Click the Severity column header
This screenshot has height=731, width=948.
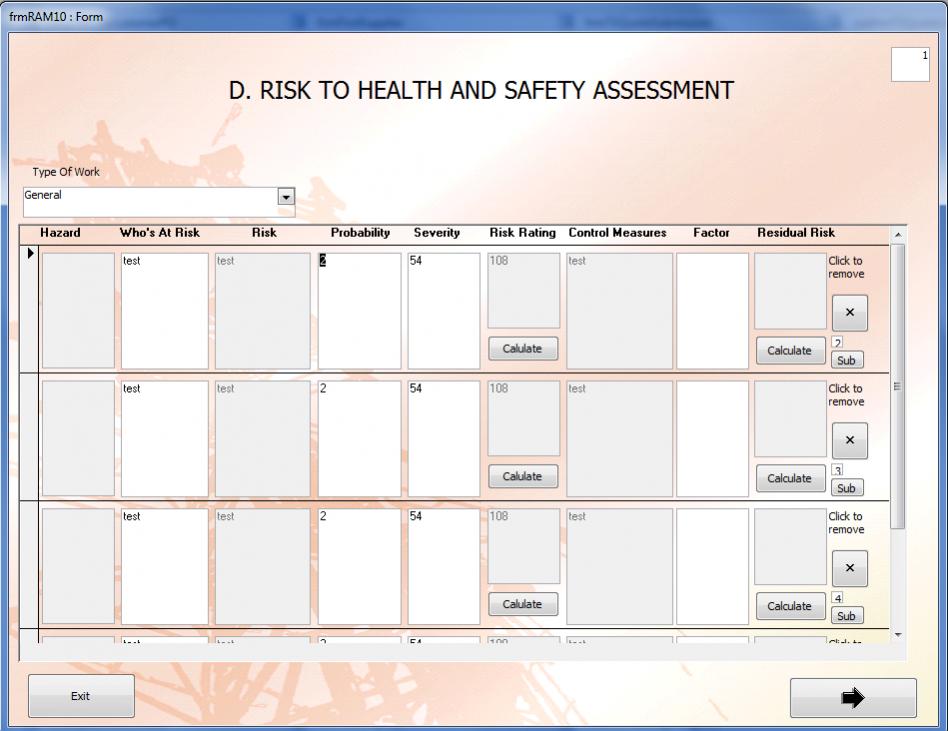(x=437, y=233)
